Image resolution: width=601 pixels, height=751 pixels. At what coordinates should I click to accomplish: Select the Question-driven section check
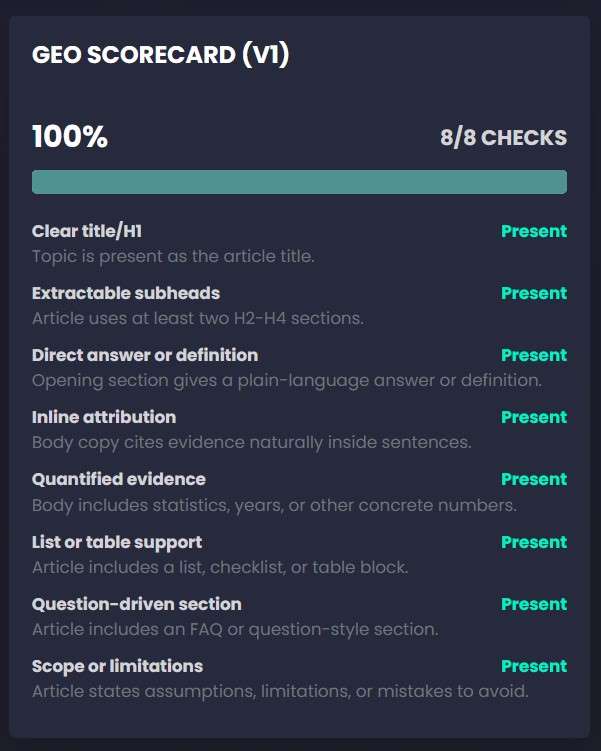pos(137,604)
